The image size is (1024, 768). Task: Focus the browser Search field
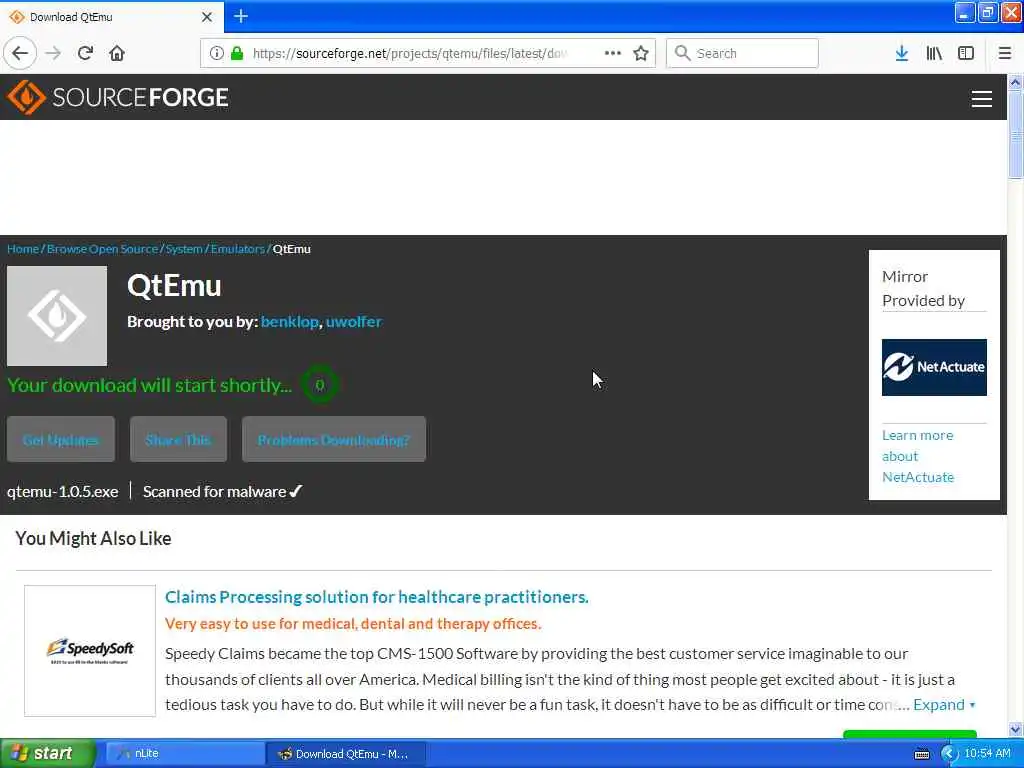point(742,53)
